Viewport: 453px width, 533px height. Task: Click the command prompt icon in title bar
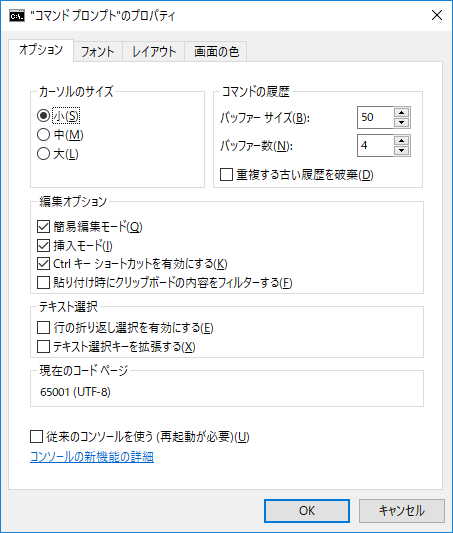click(x=17, y=16)
